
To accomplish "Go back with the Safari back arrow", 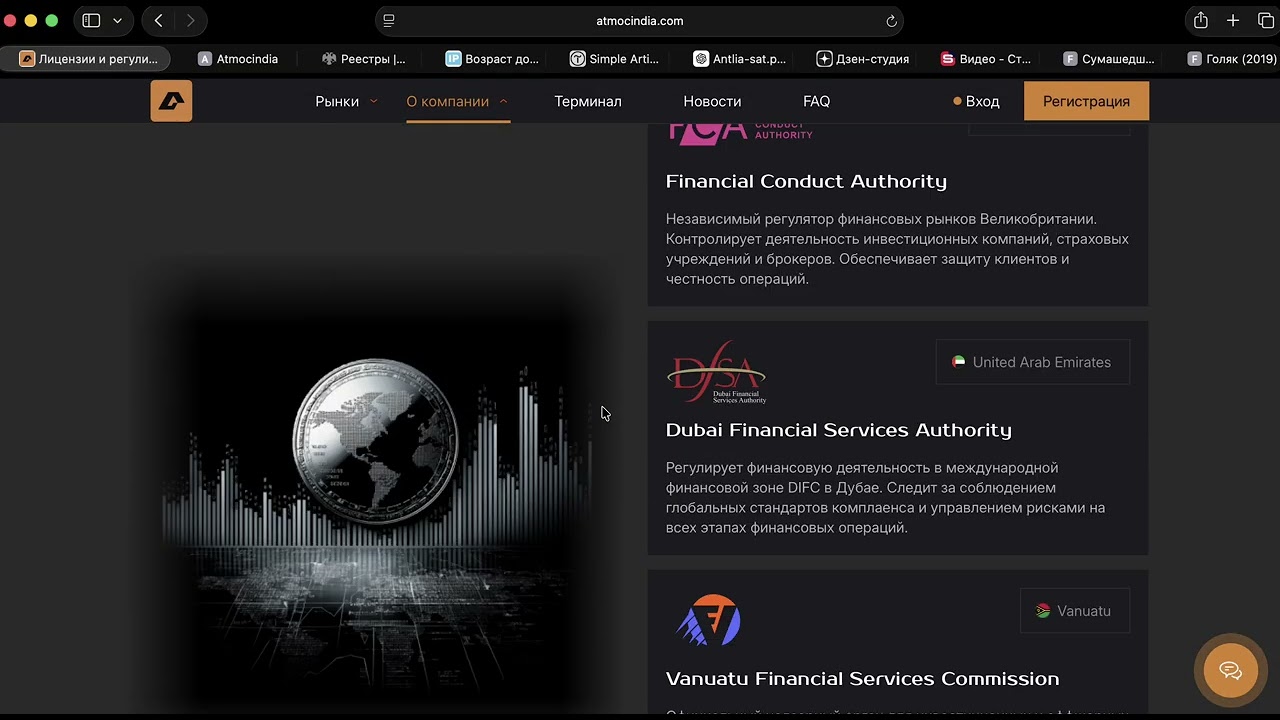I will click(x=158, y=20).
